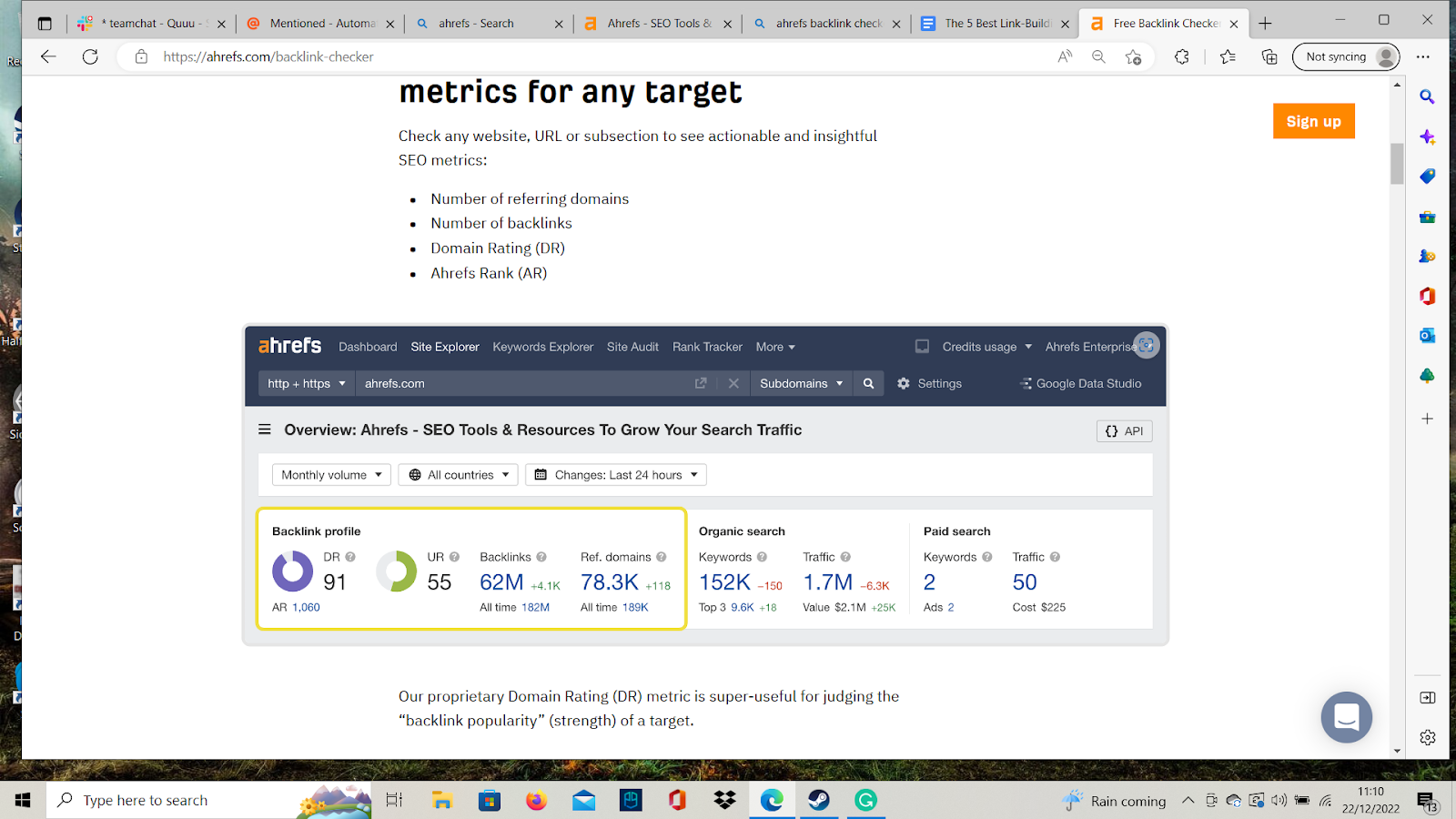Open the http + https protocol dropdown
1456x819 pixels.
(307, 383)
